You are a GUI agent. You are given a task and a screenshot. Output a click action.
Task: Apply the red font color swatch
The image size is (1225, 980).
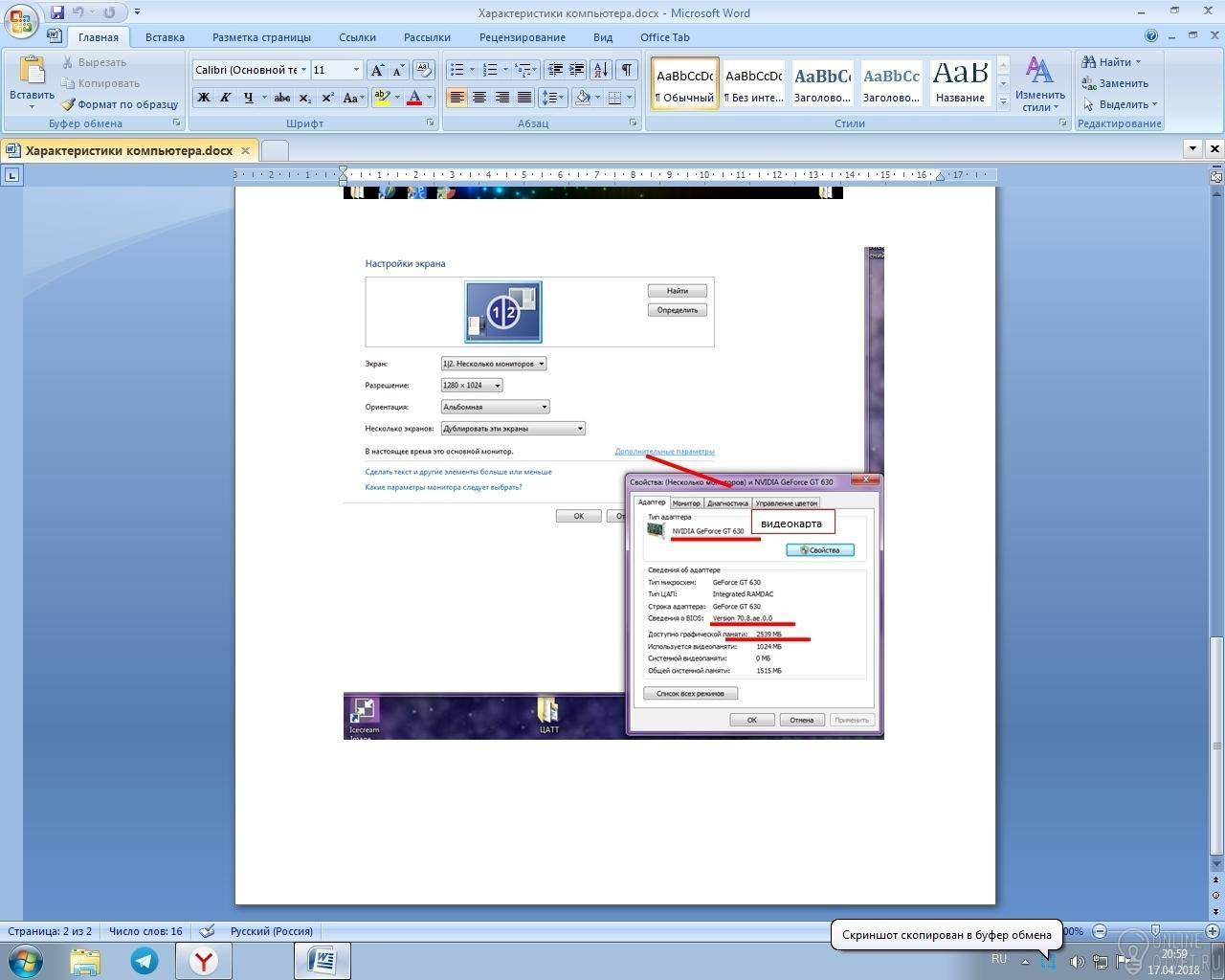[x=414, y=98]
